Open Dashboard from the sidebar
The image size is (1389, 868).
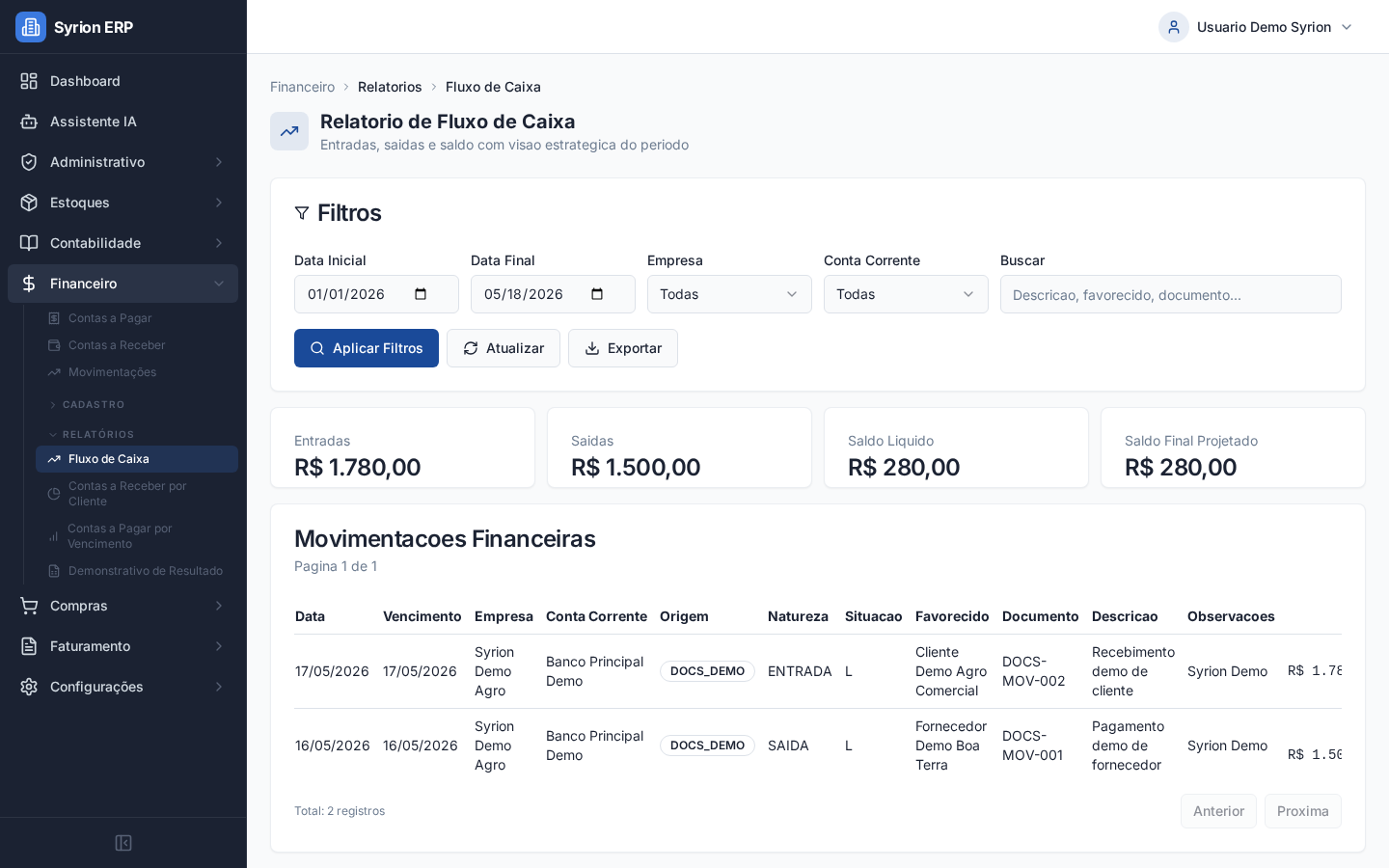(123, 81)
